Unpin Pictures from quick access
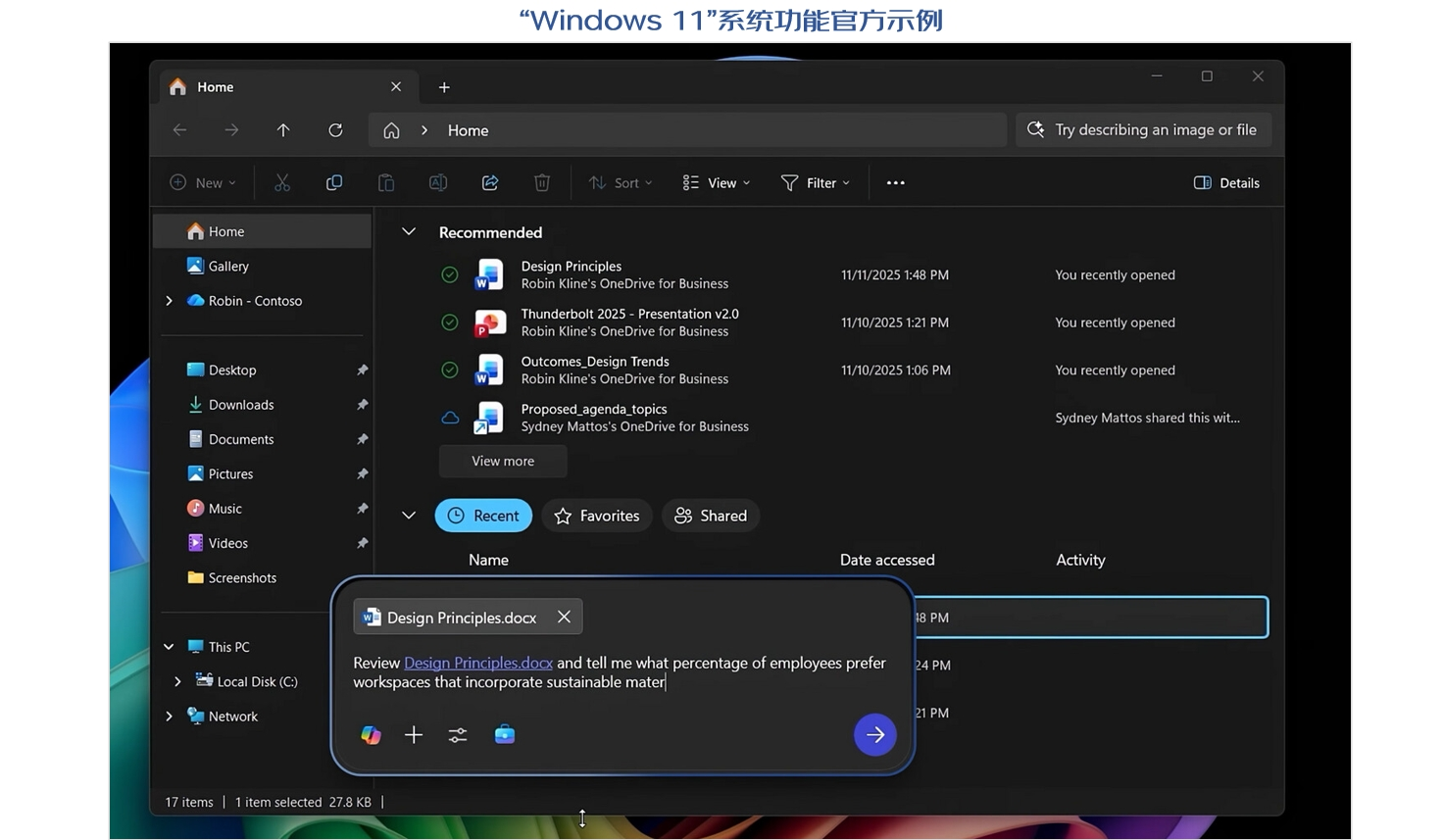This screenshot has height=840, width=1443. coord(362,473)
